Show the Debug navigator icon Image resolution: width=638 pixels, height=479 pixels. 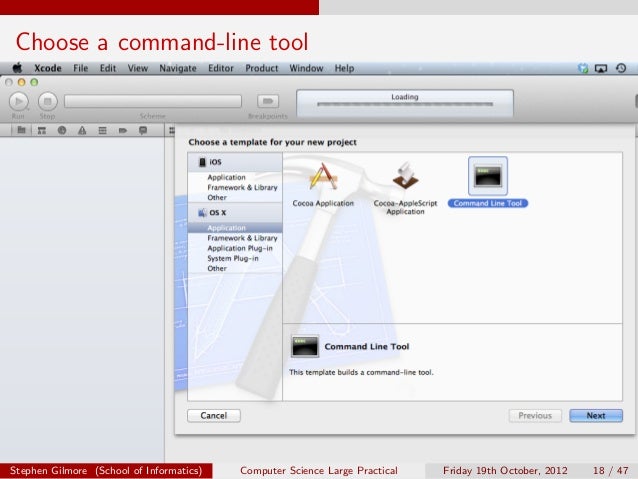[103, 130]
